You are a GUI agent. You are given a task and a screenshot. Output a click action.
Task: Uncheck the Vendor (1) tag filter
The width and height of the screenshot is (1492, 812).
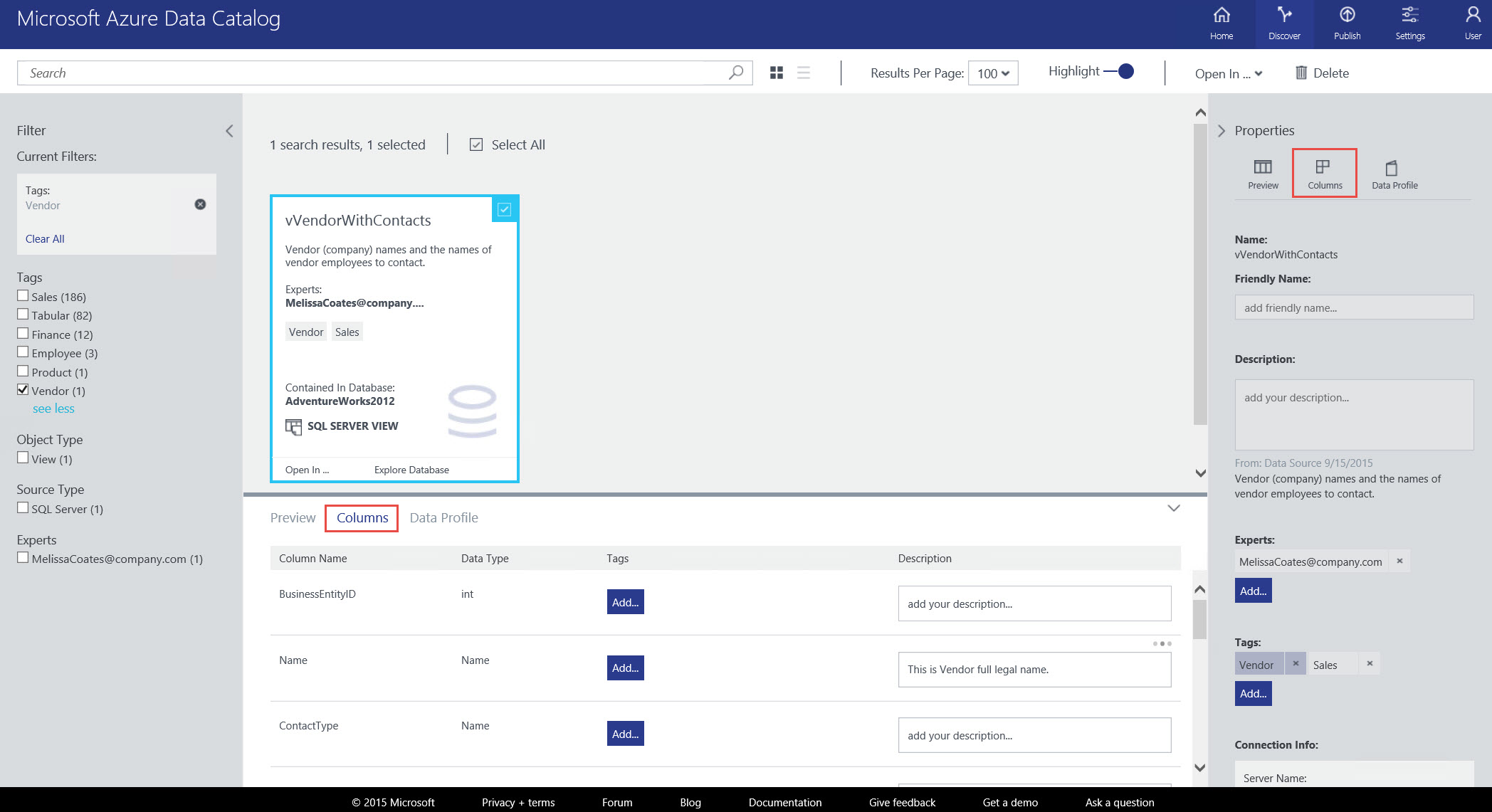pos(23,389)
